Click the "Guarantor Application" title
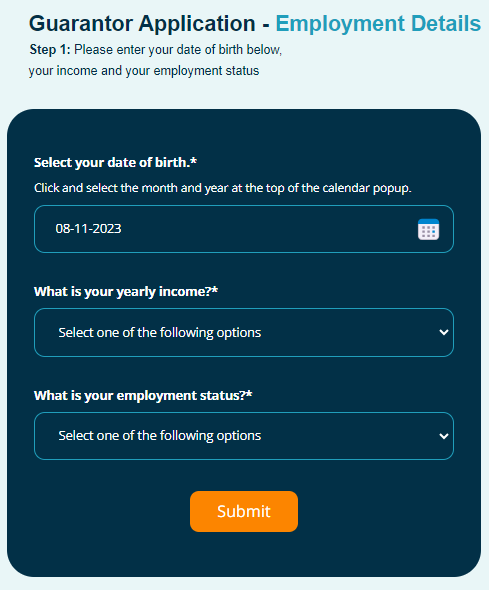Viewport: 489px width, 590px height. click(142, 23)
